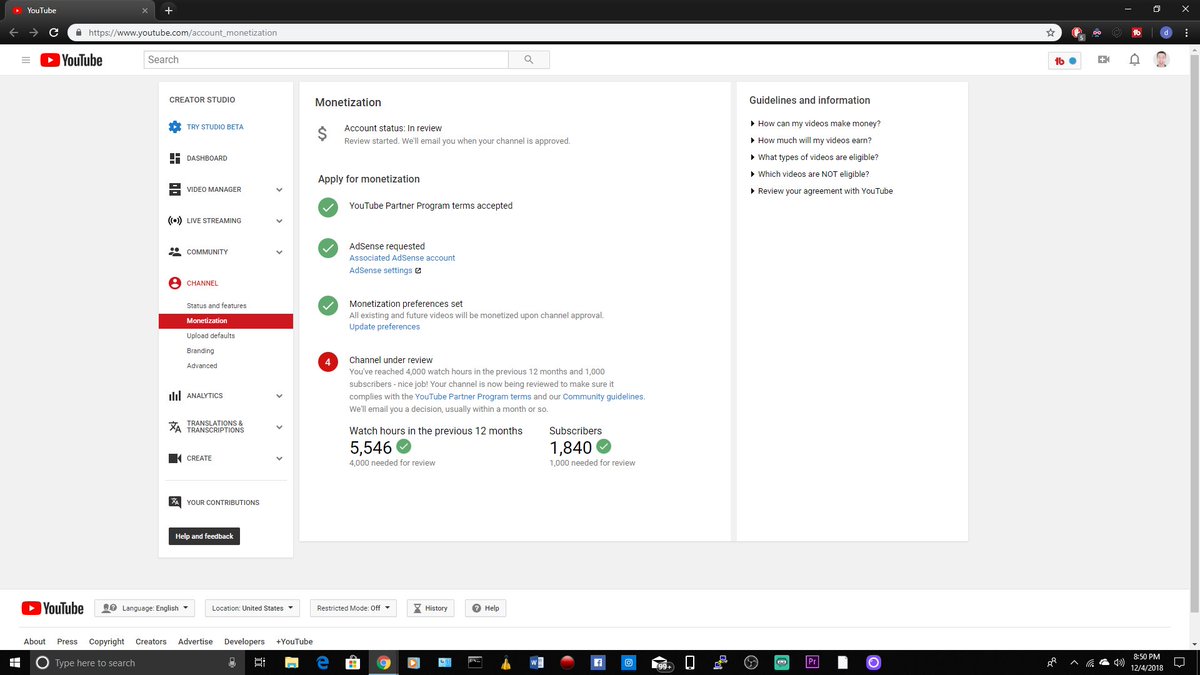Click the Update preferences link
The height and width of the screenshot is (675, 1200).
(384, 327)
